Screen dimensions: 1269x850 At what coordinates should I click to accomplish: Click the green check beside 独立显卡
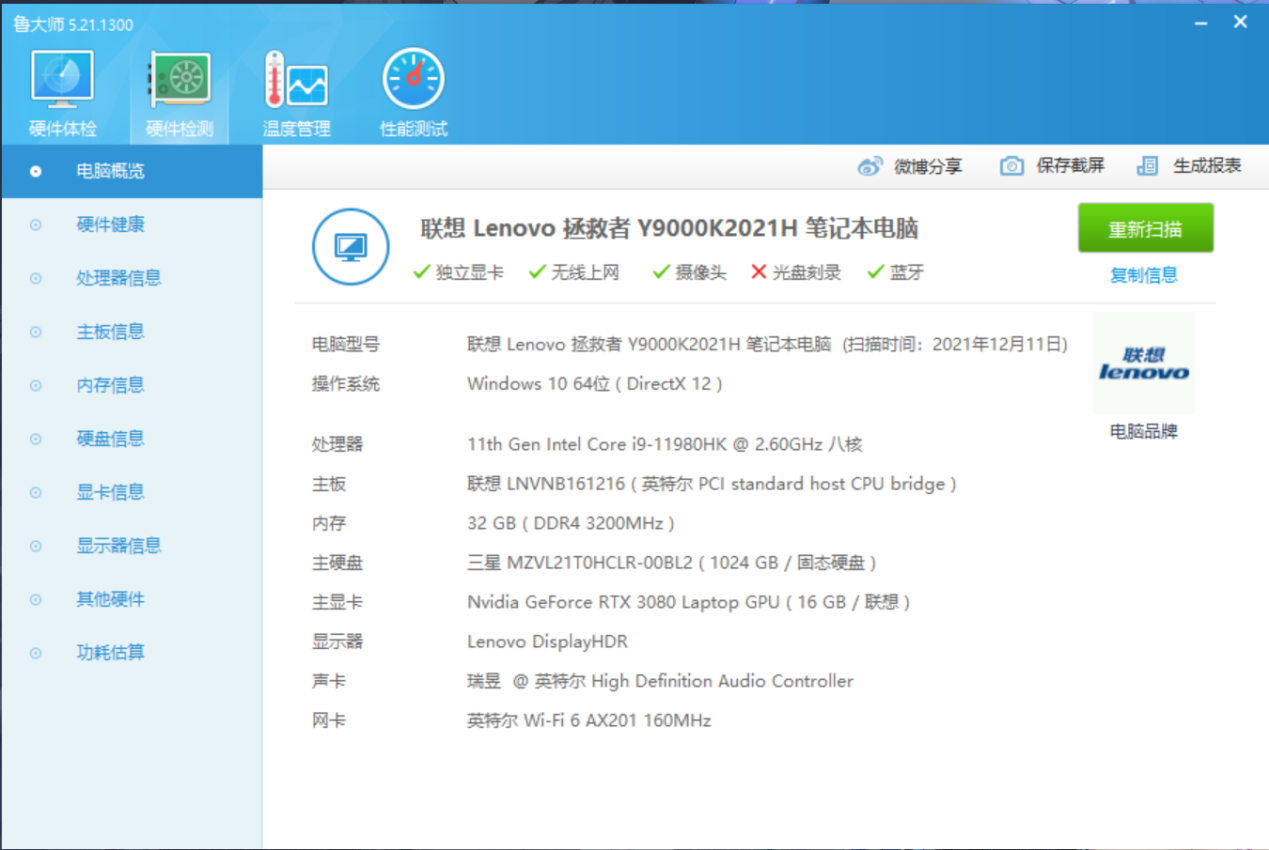(x=421, y=272)
